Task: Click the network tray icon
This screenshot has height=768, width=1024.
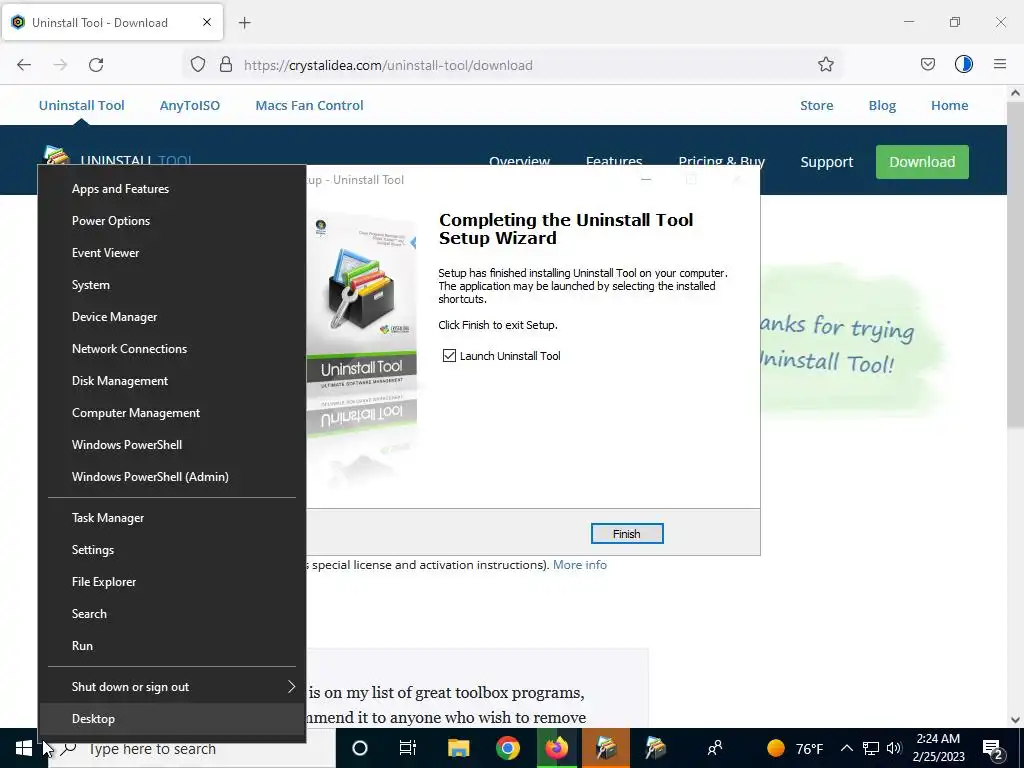Action: [x=871, y=748]
